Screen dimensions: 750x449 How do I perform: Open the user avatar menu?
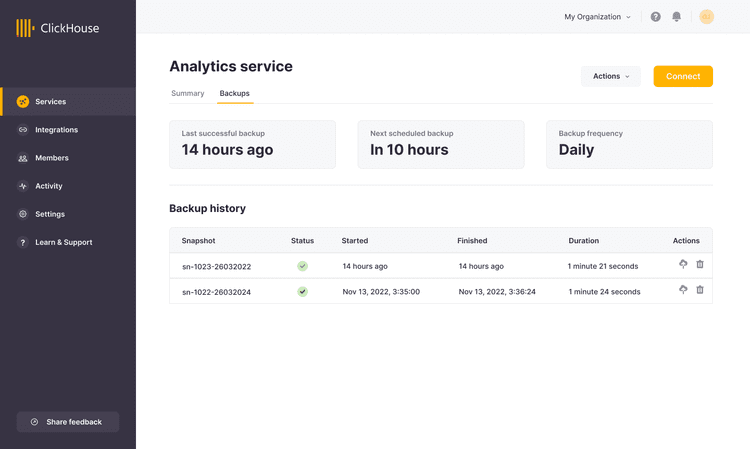pos(706,17)
